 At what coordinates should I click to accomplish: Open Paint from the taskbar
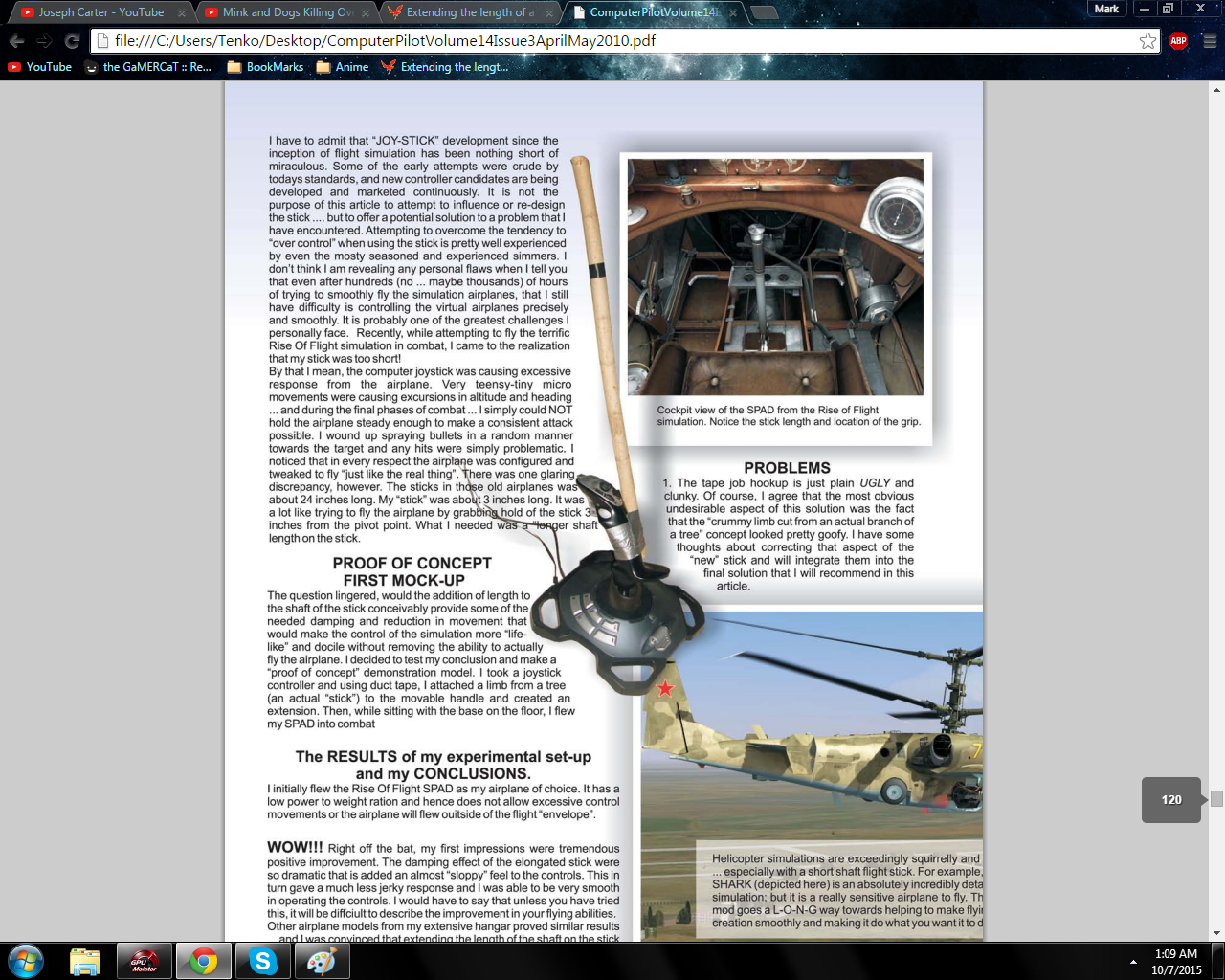(322, 961)
